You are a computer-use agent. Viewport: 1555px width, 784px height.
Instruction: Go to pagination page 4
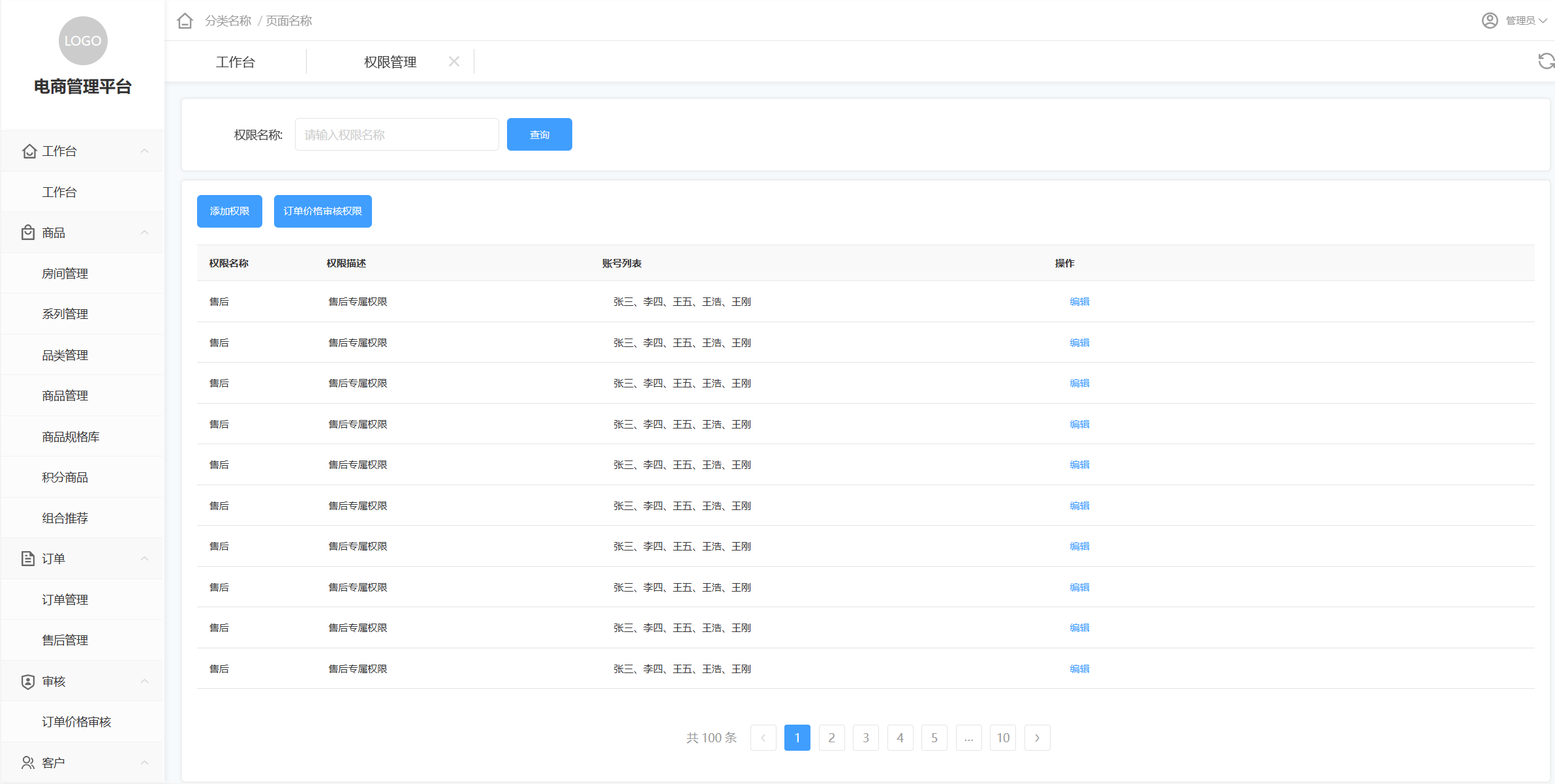pos(901,738)
